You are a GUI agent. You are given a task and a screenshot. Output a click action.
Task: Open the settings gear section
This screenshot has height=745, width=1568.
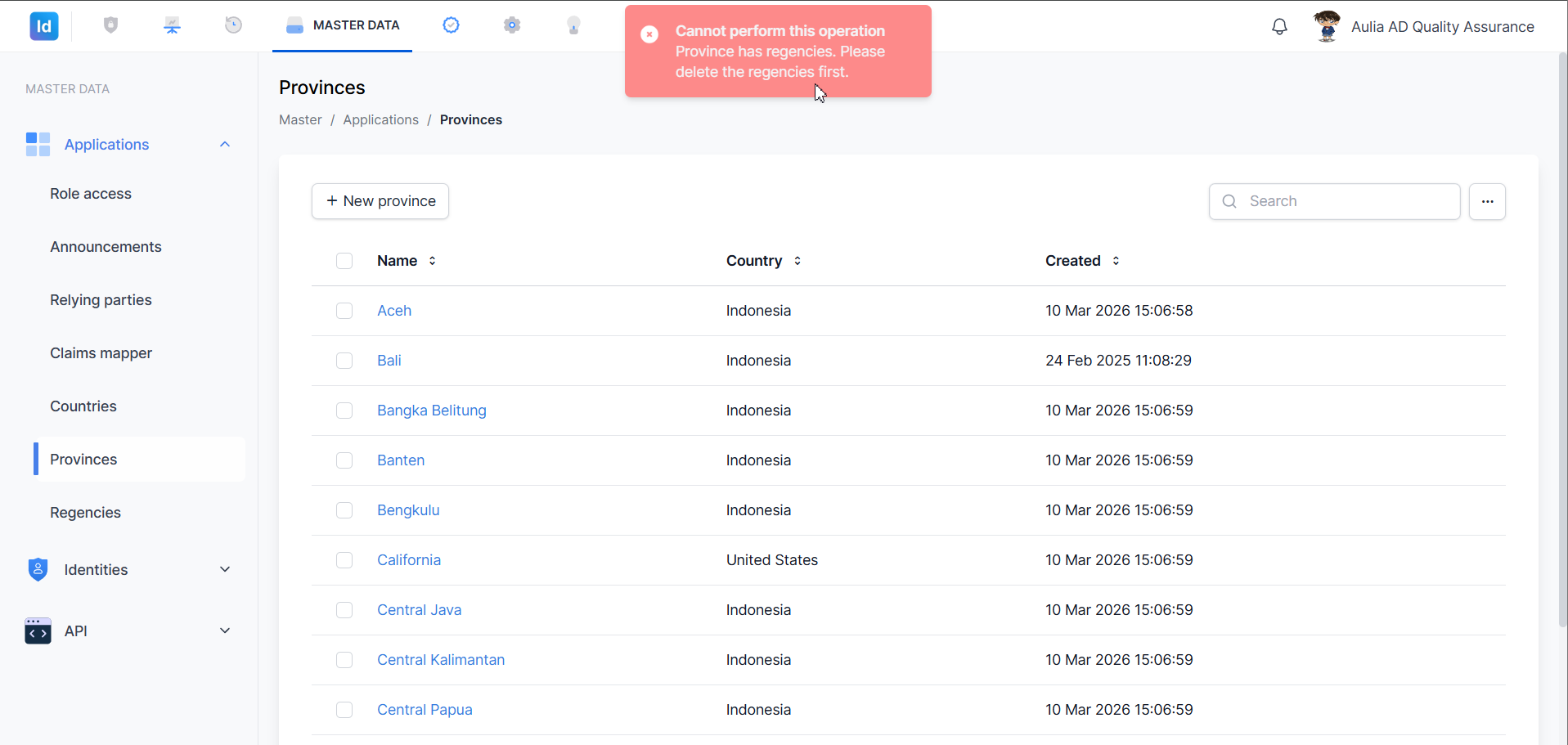tap(512, 25)
